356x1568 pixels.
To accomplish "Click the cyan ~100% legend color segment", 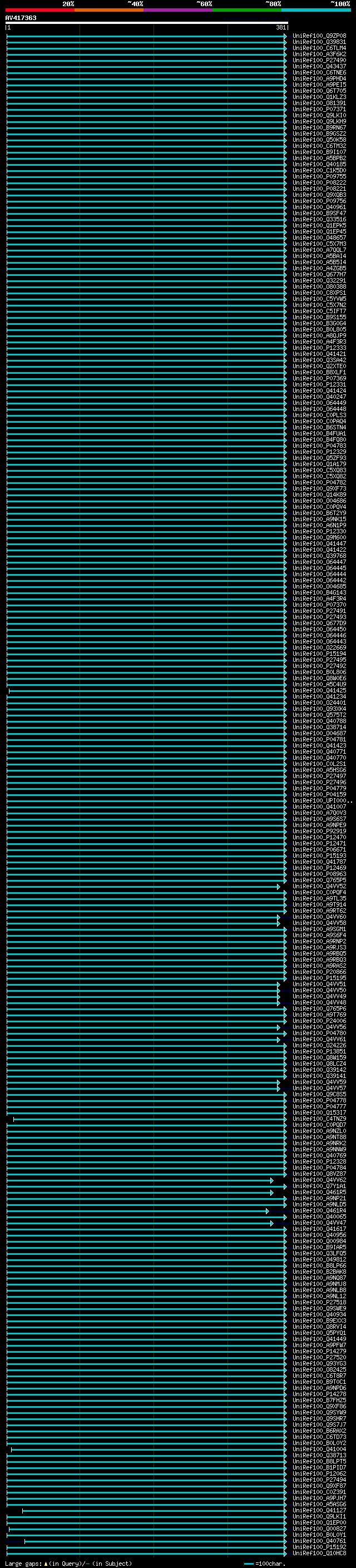I will tap(316, 10).
